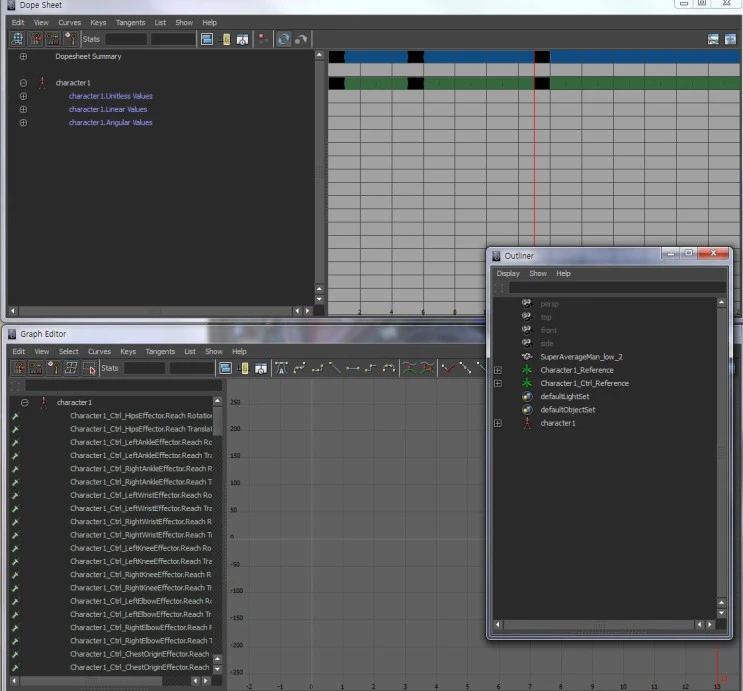Toggle pin on Character1_Ctrl_LeftAnkleEffector first channel
The width and height of the screenshot is (743, 691).
[x=15, y=442]
